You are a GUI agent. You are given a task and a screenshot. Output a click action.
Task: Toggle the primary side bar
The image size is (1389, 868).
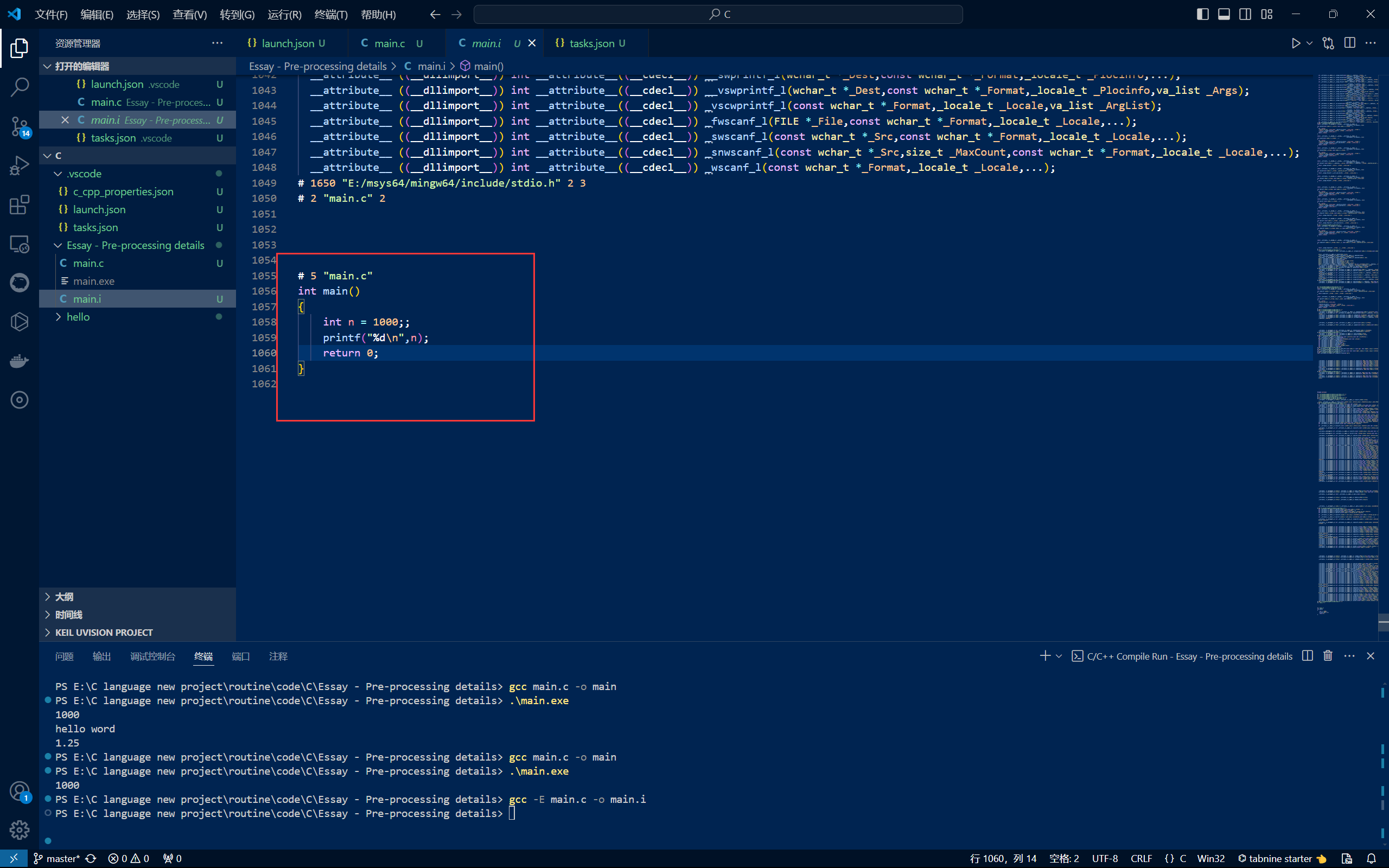[x=1202, y=14]
